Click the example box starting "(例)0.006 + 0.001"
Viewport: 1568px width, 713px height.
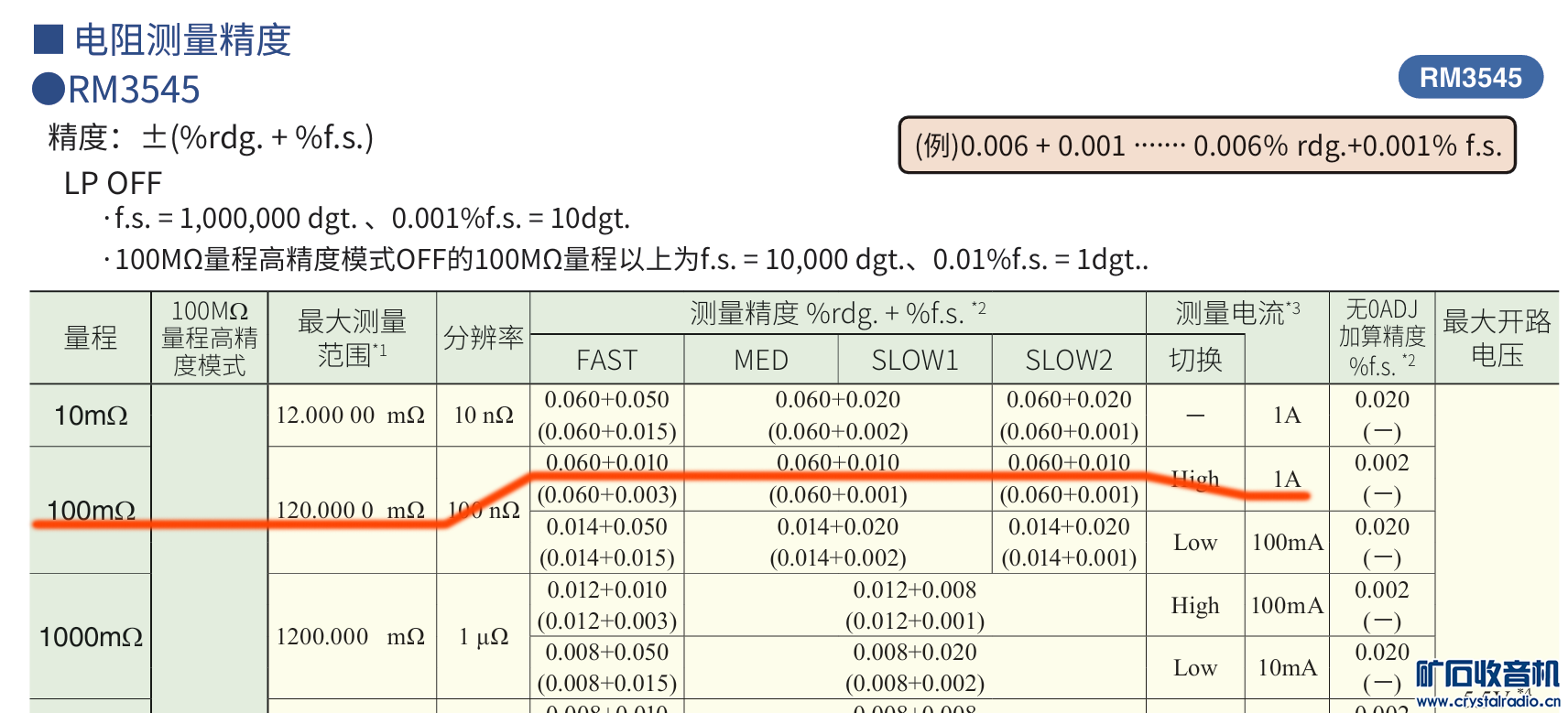[1207, 145]
